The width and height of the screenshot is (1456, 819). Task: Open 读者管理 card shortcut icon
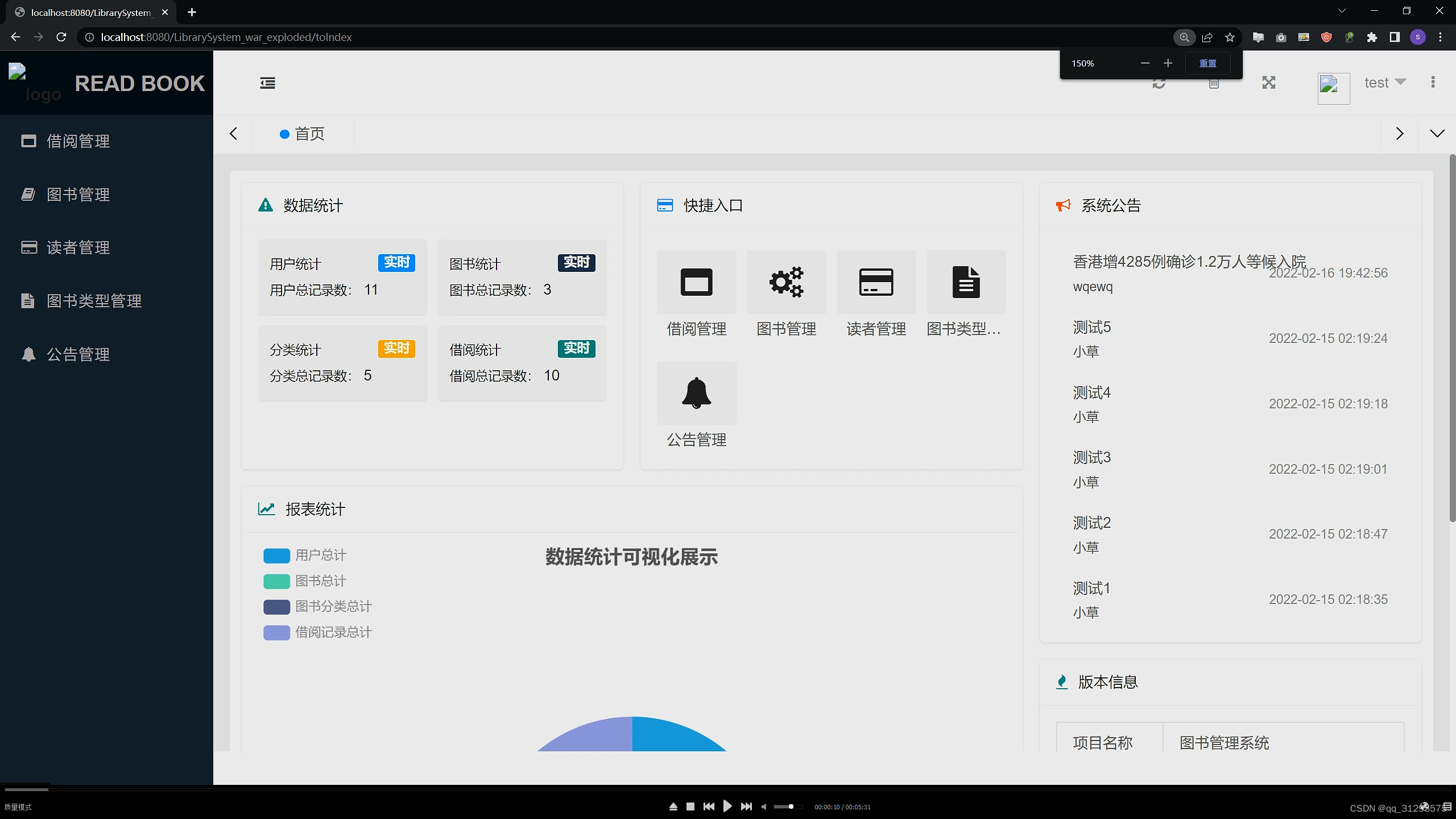876,282
